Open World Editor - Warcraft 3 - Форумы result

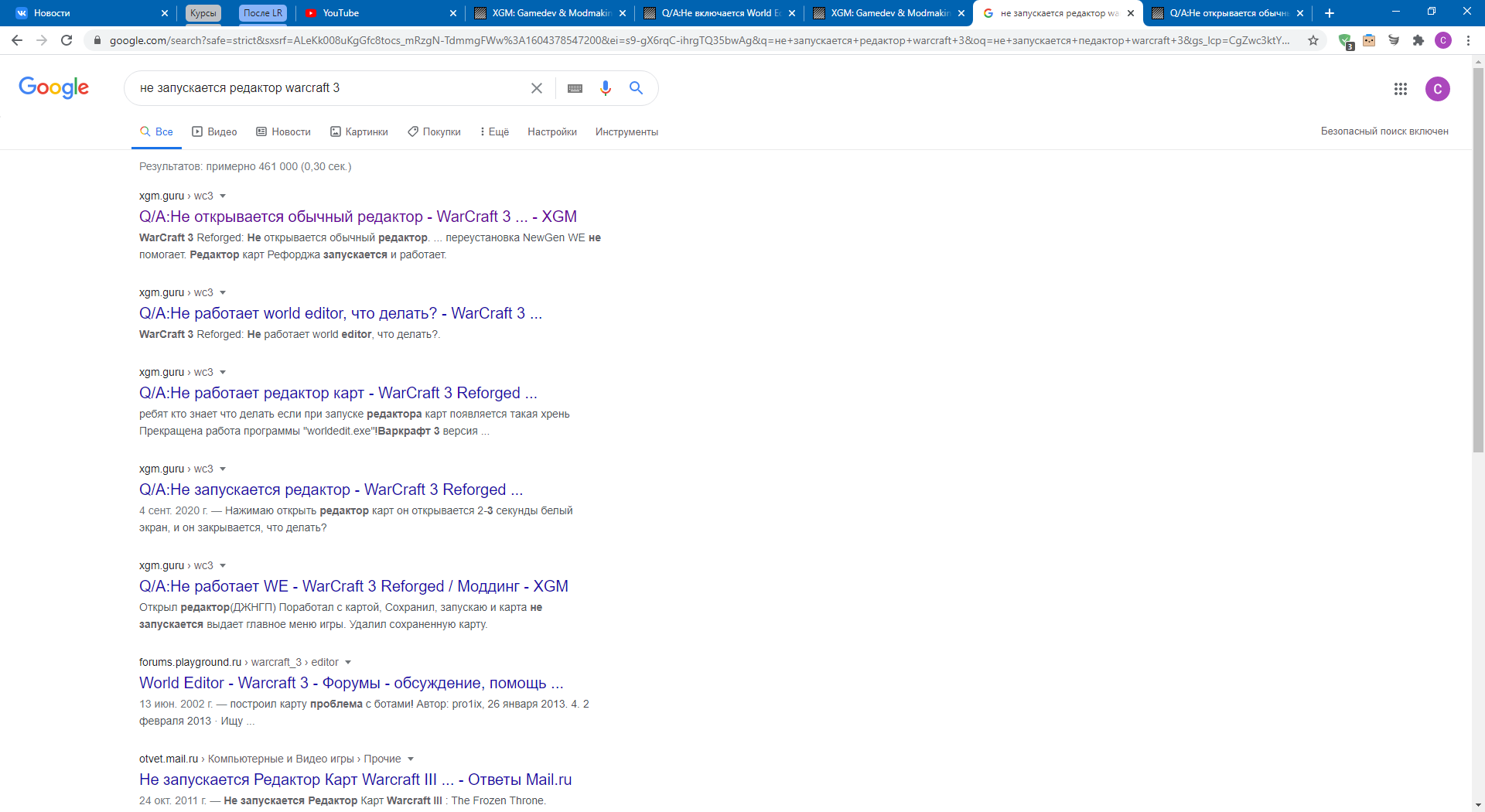pyautogui.click(x=351, y=684)
